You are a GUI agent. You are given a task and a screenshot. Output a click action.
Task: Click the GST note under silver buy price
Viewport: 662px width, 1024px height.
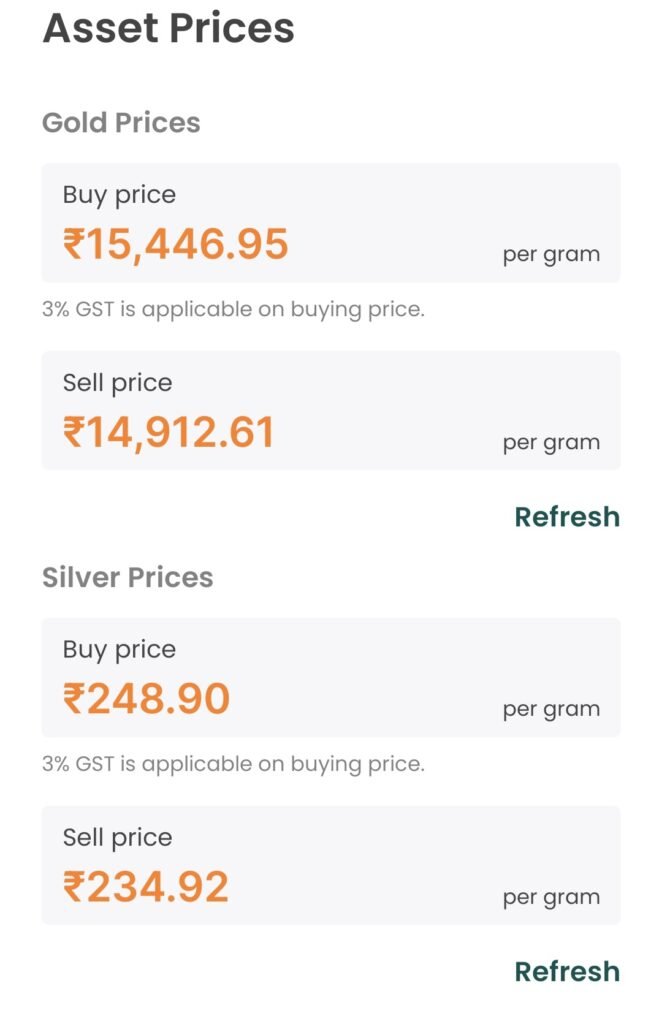click(233, 764)
